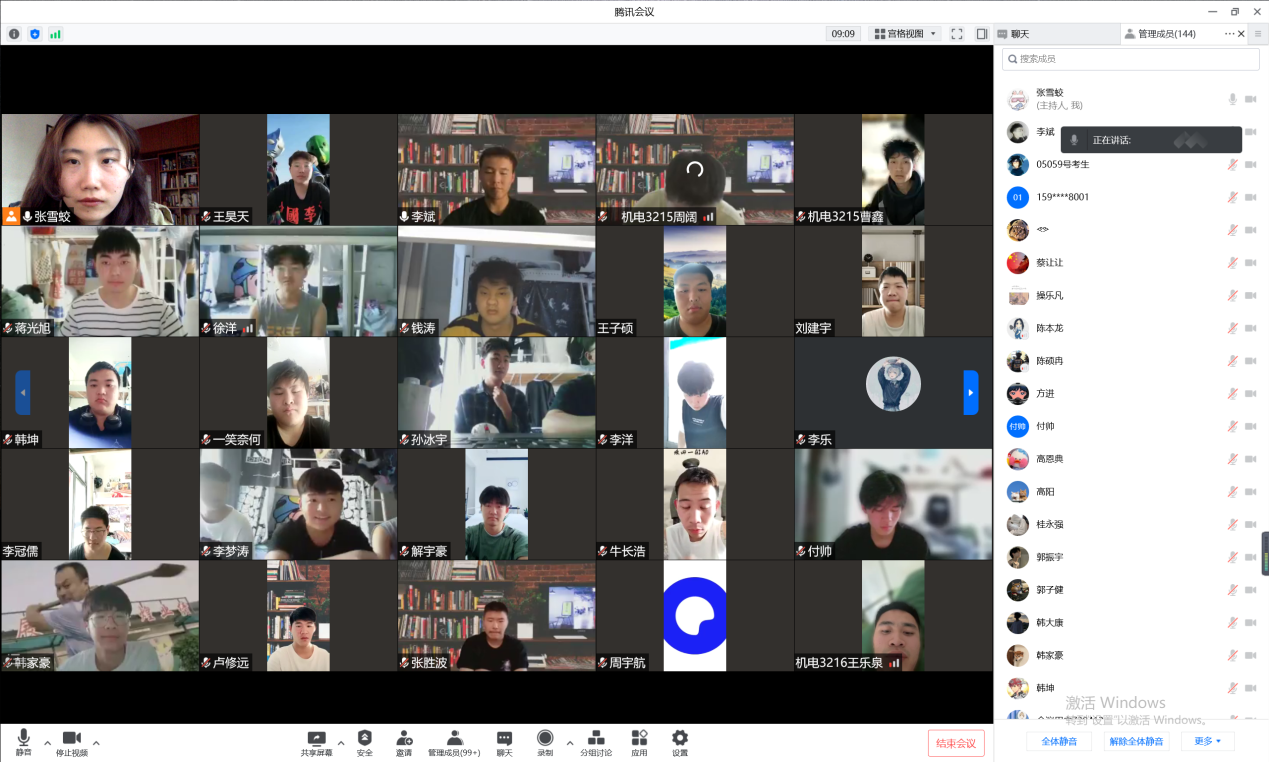
Task: Select 周宇航 video tile
Action: pyautogui.click(x=695, y=616)
